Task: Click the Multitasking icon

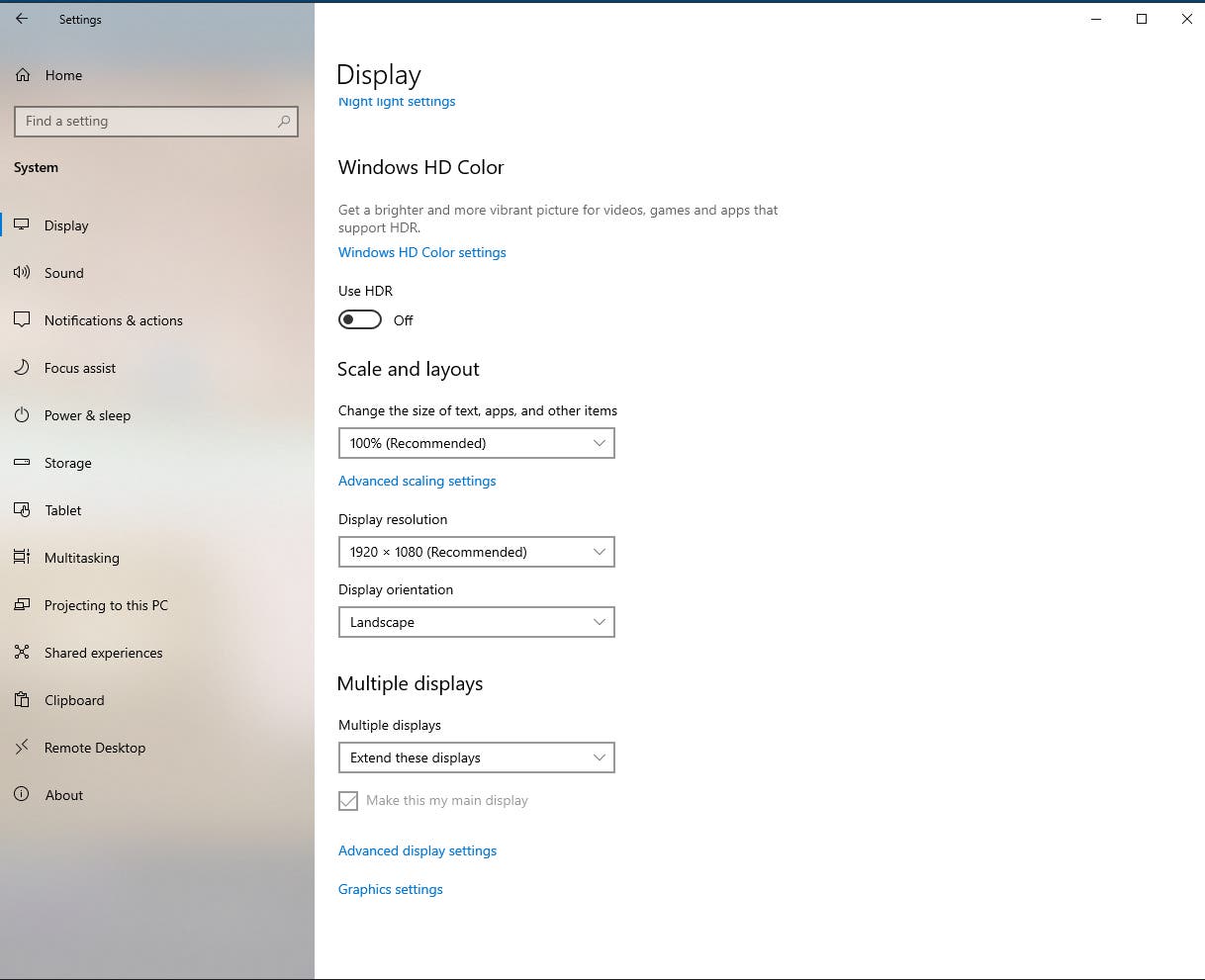Action: (22, 558)
